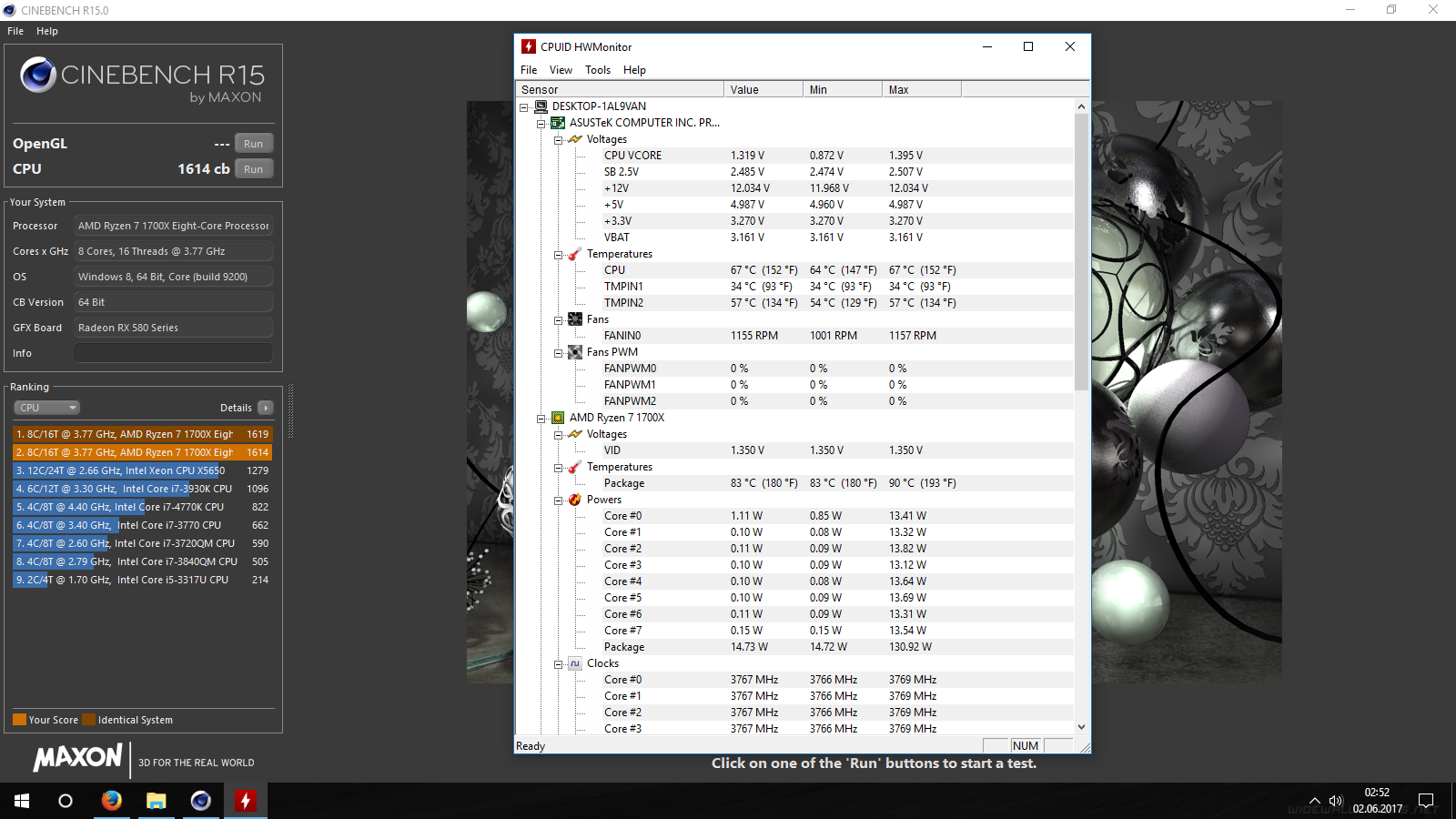Open the Windows Start menu
This screenshot has width=1456, height=819.
(x=22, y=801)
